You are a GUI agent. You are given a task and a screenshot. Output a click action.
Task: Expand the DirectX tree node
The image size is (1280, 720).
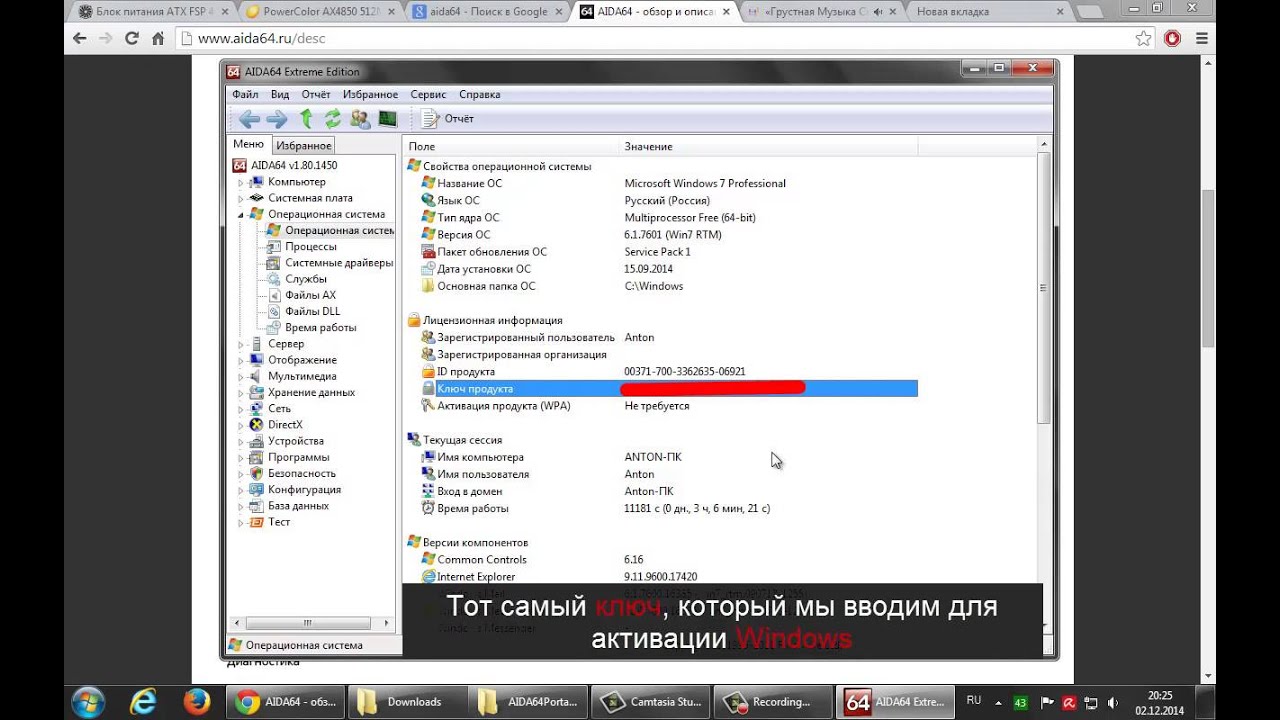point(241,426)
